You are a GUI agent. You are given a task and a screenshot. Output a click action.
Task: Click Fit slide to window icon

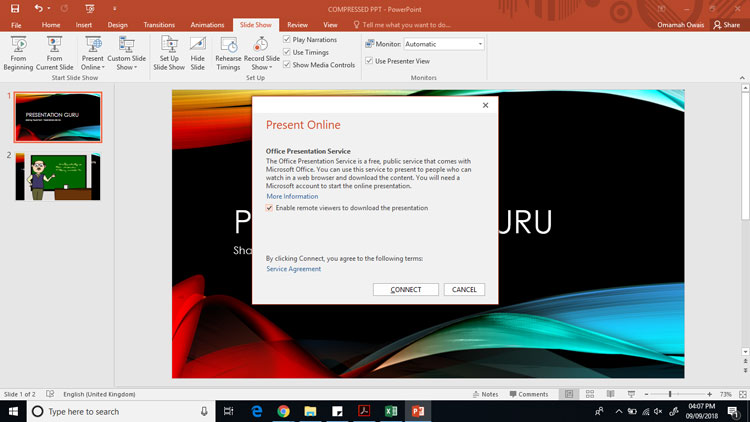(743, 394)
